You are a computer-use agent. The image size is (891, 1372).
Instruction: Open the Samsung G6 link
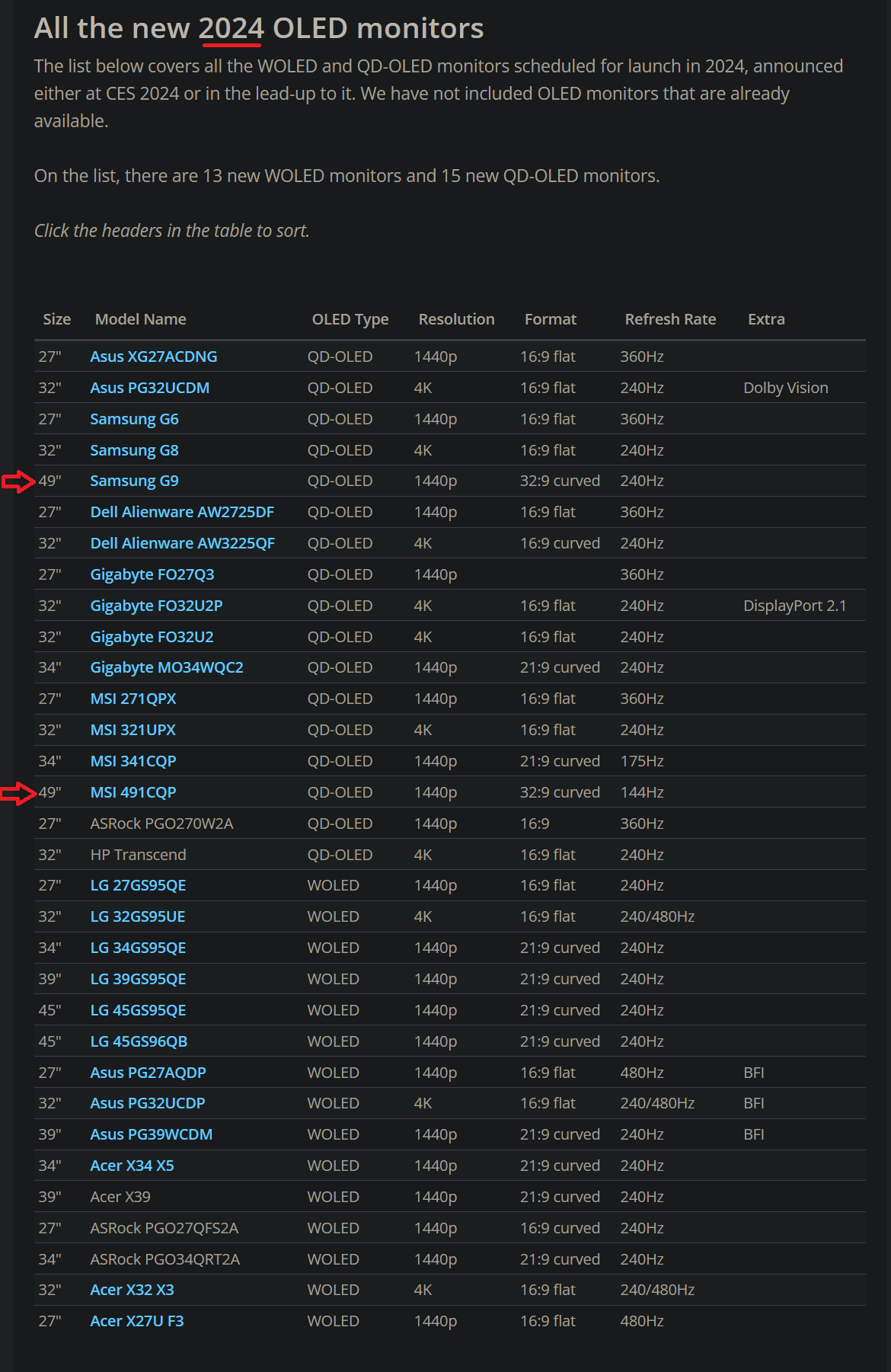click(135, 419)
